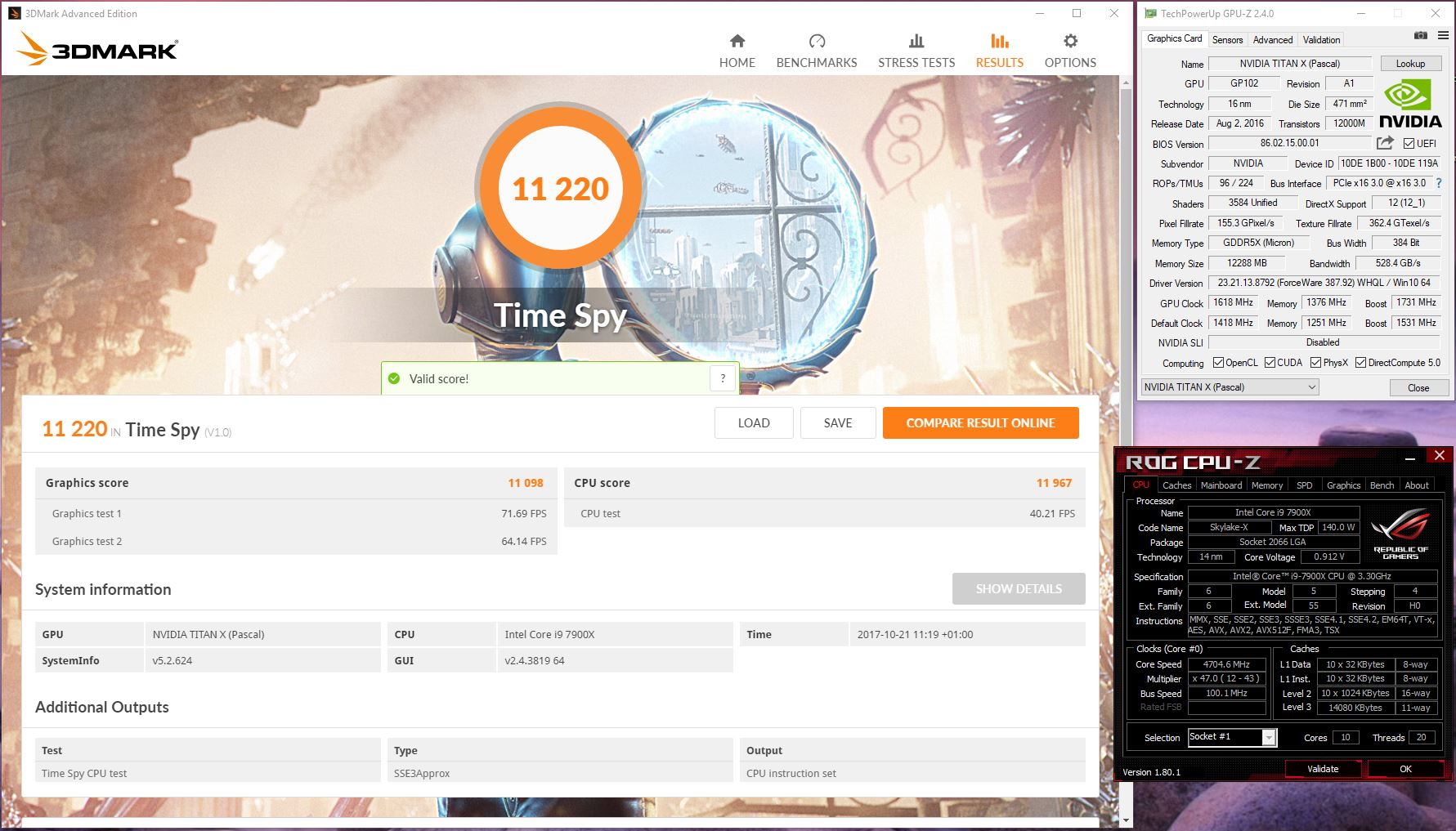Toggle the OpenCL checkbox
1456x831 pixels.
coord(1218,363)
